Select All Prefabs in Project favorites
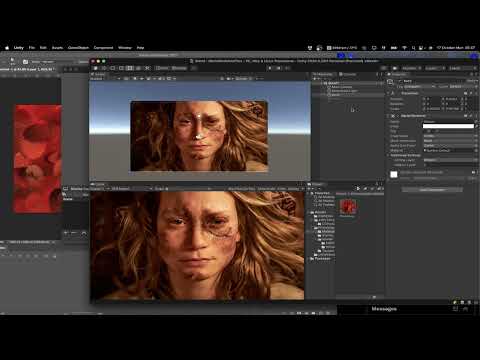 (325, 205)
